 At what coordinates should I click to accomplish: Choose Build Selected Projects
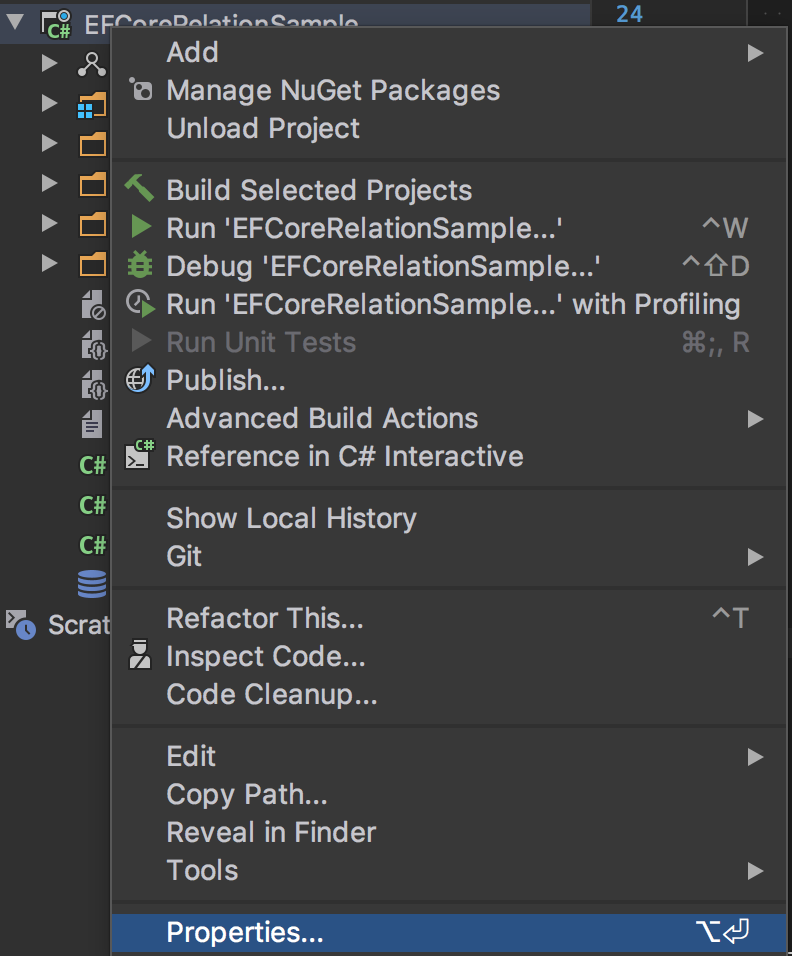point(449,190)
